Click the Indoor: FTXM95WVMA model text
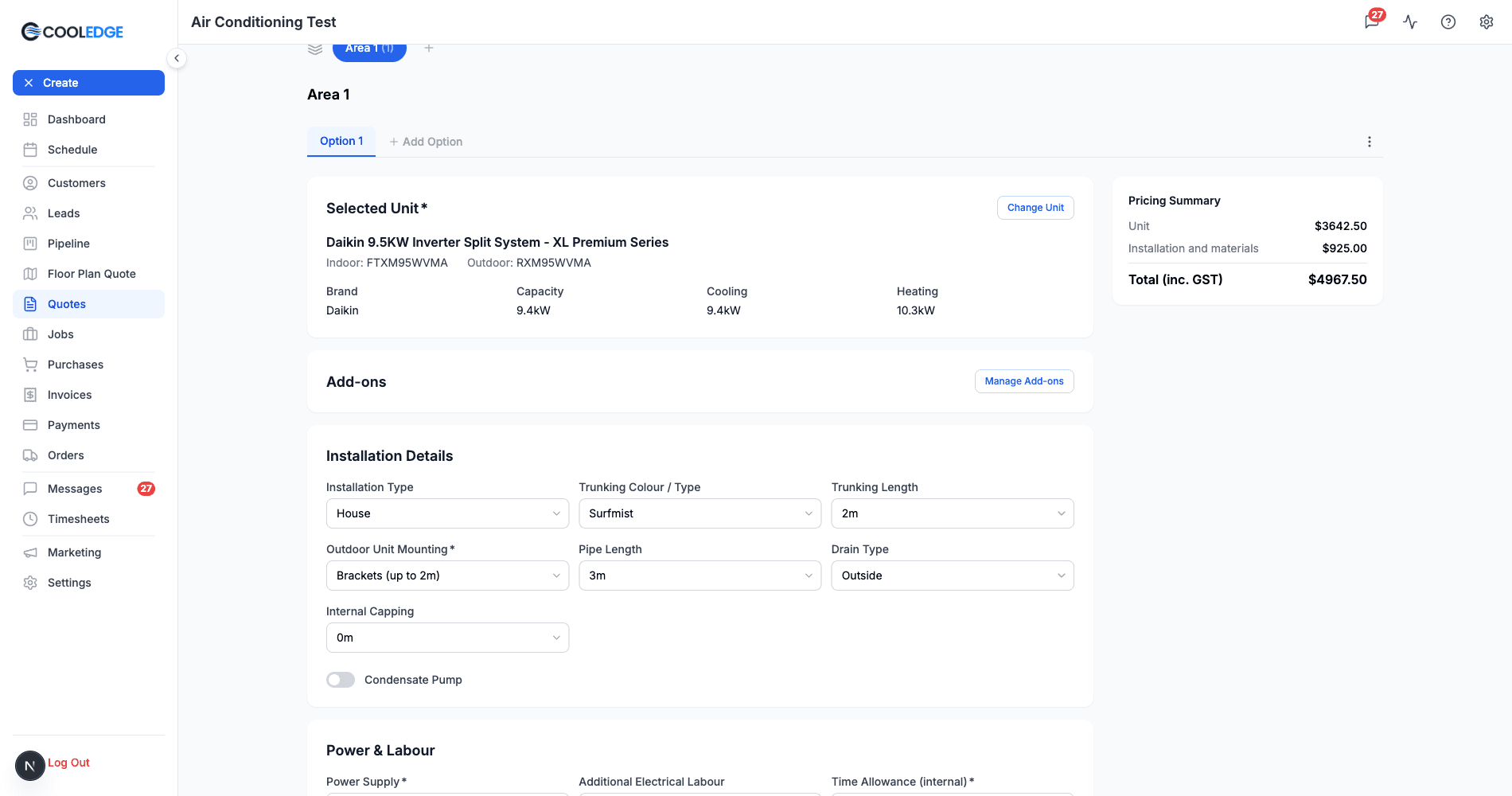Screen dimensions: 1512x796 (387, 263)
